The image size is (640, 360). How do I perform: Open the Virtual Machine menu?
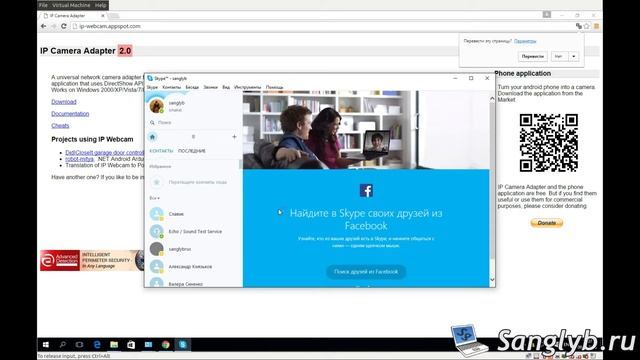point(71,5)
